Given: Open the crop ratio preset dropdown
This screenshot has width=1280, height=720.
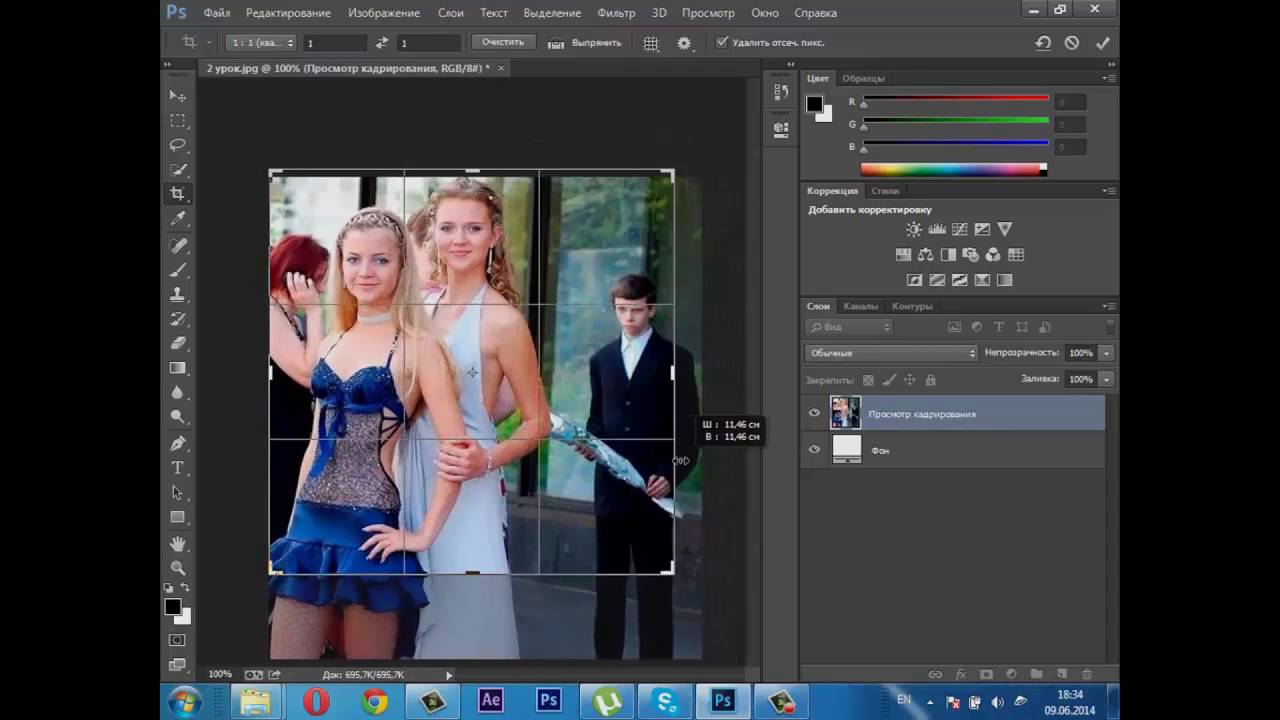Looking at the screenshot, I should pos(262,43).
